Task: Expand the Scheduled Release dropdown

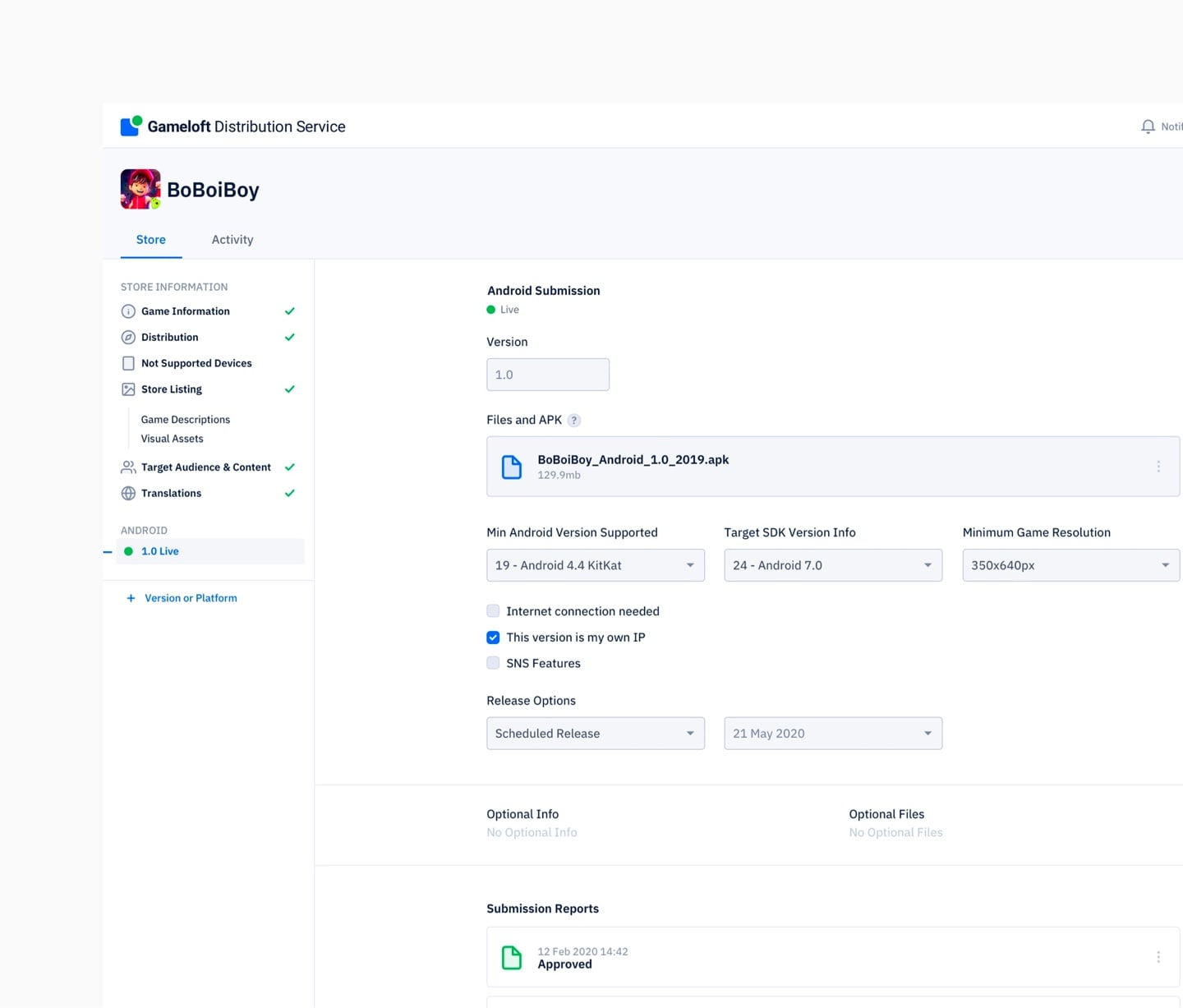Action: 596,734
